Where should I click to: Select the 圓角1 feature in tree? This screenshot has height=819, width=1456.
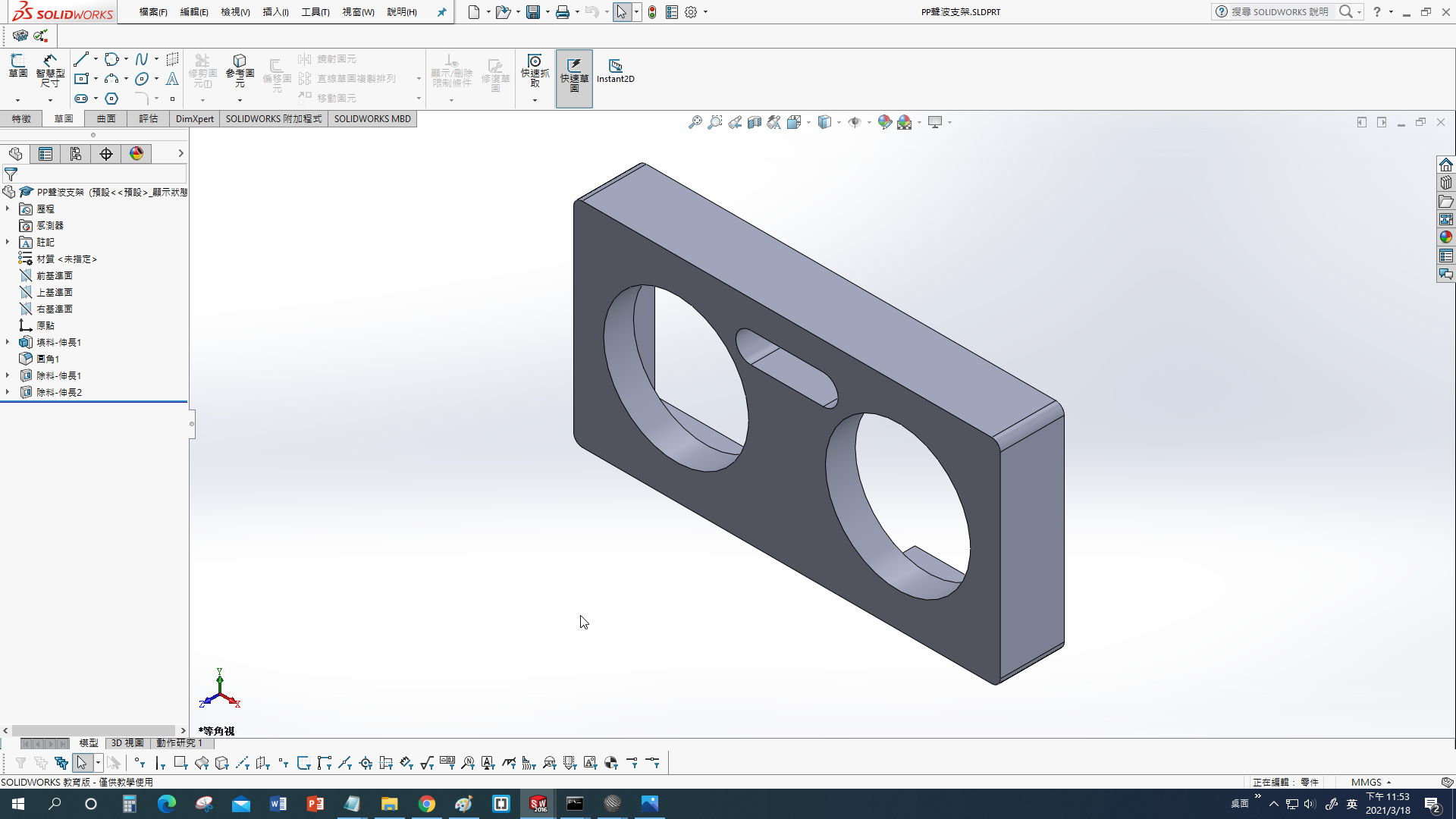pyautogui.click(x=48, y=359)
